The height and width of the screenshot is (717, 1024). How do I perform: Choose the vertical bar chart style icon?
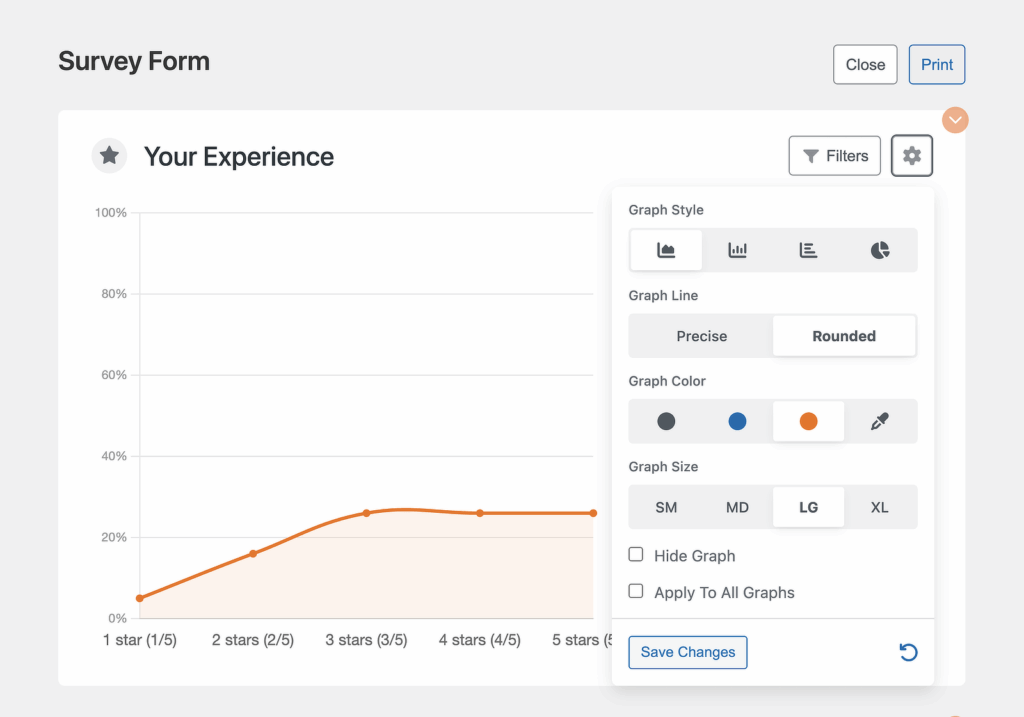737,250
